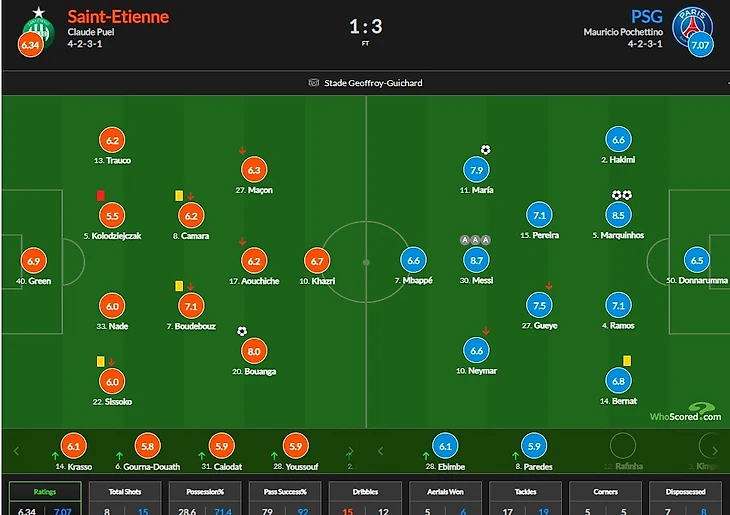Viewport: 730px width, 515px height.
Task: Click substitute Krasso's 6.1 rating circle
Action: click(72, 446)
